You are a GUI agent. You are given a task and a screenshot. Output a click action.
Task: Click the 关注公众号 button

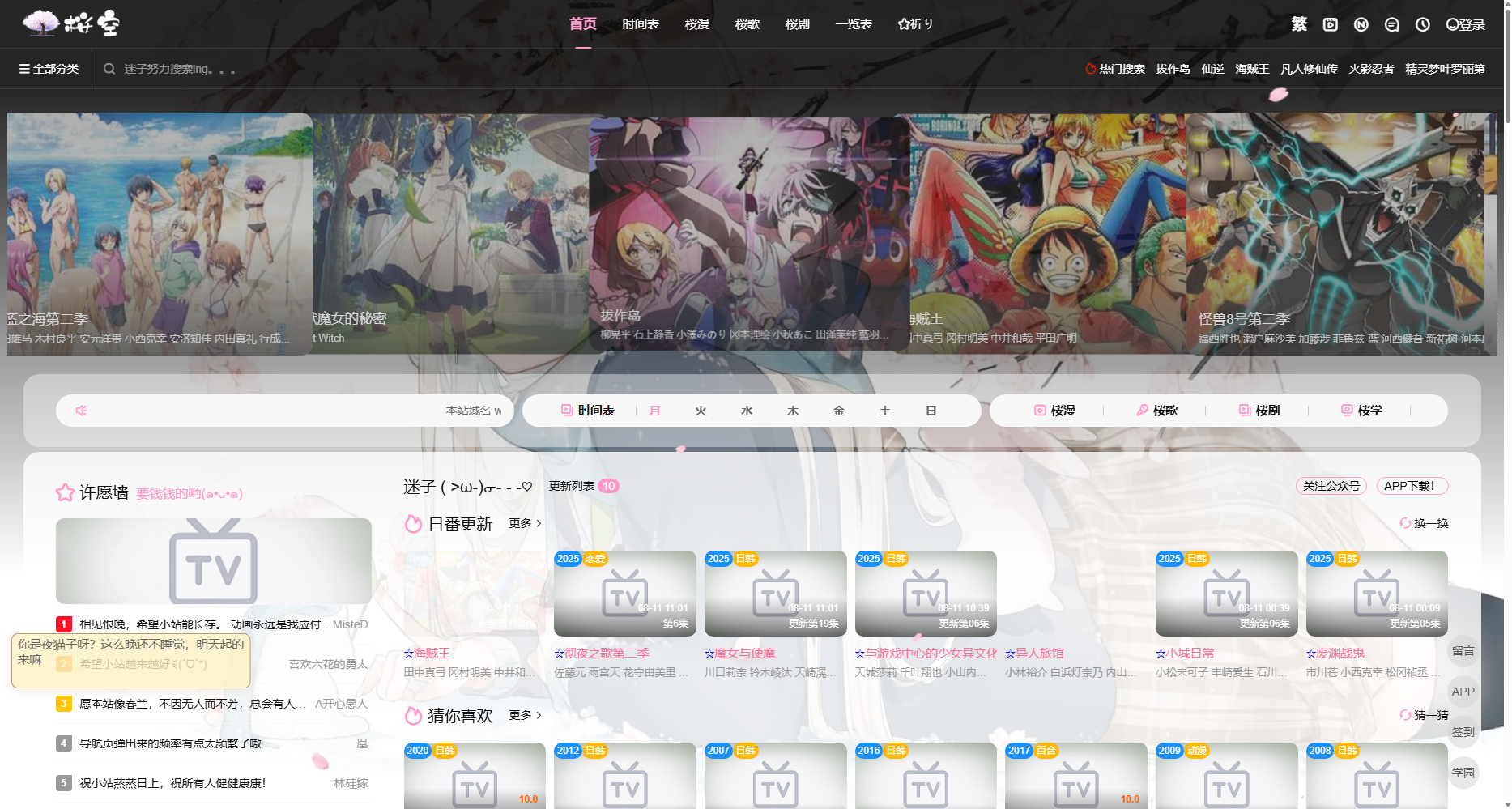1331,486
